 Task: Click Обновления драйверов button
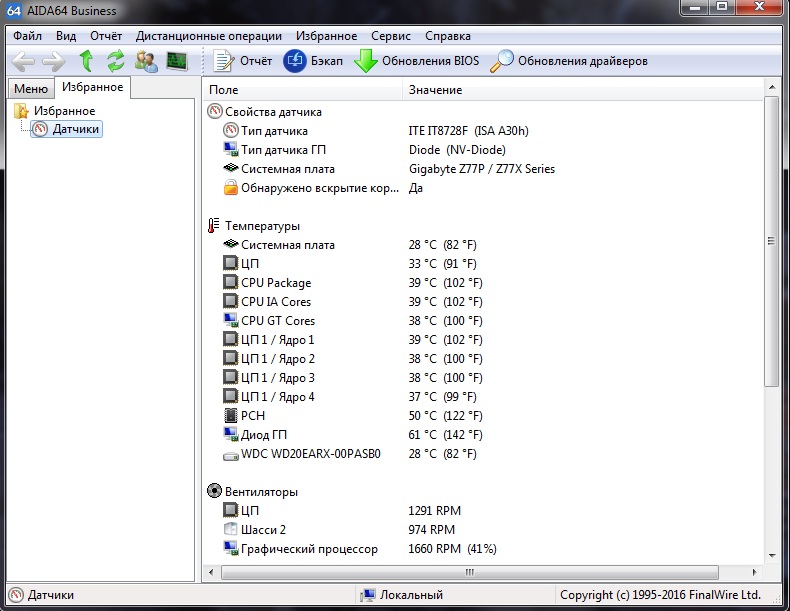click(569, 61)
